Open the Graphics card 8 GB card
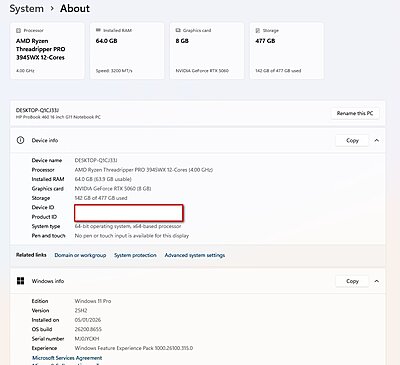400x365 pixels. 207,51
